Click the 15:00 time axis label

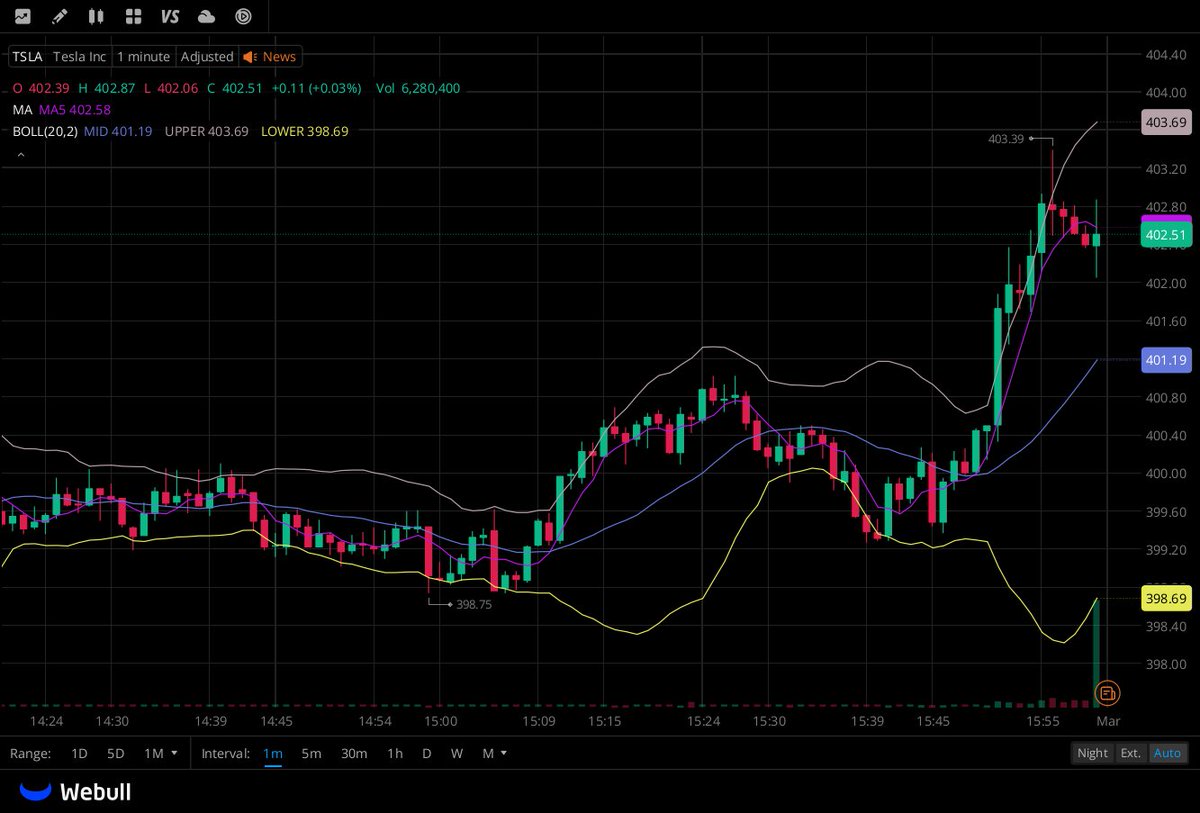(440, 721)
